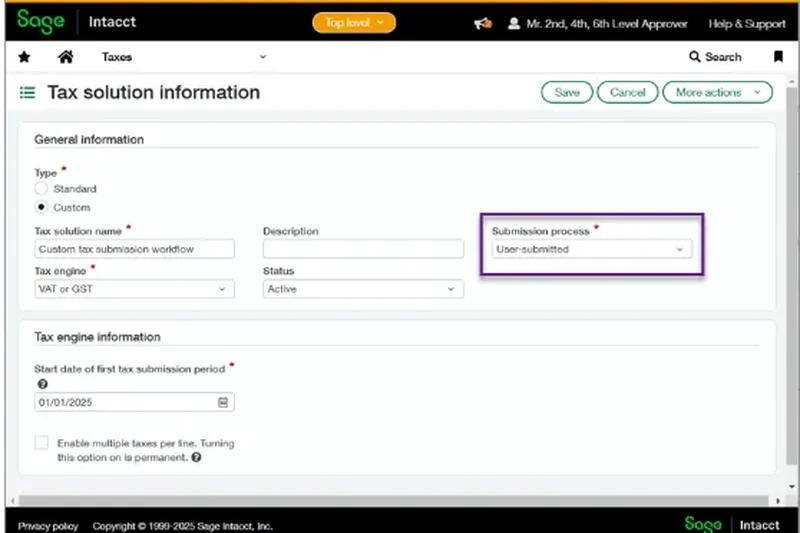Open the calendar picker for start date
Screen dimensions: 800x533
coord(223,402)
